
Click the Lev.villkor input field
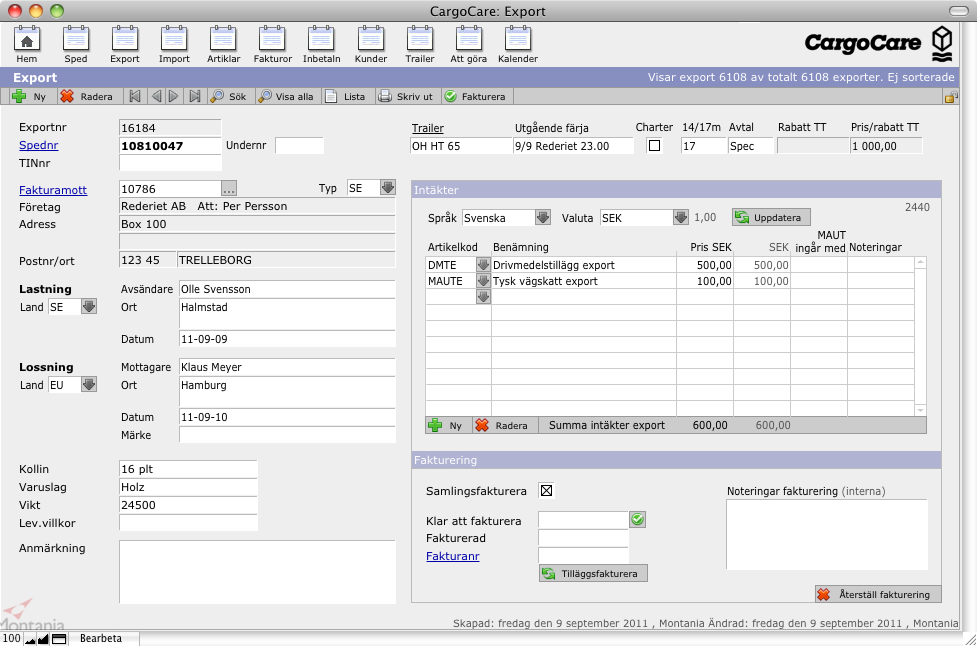click(x=188, y=523)
